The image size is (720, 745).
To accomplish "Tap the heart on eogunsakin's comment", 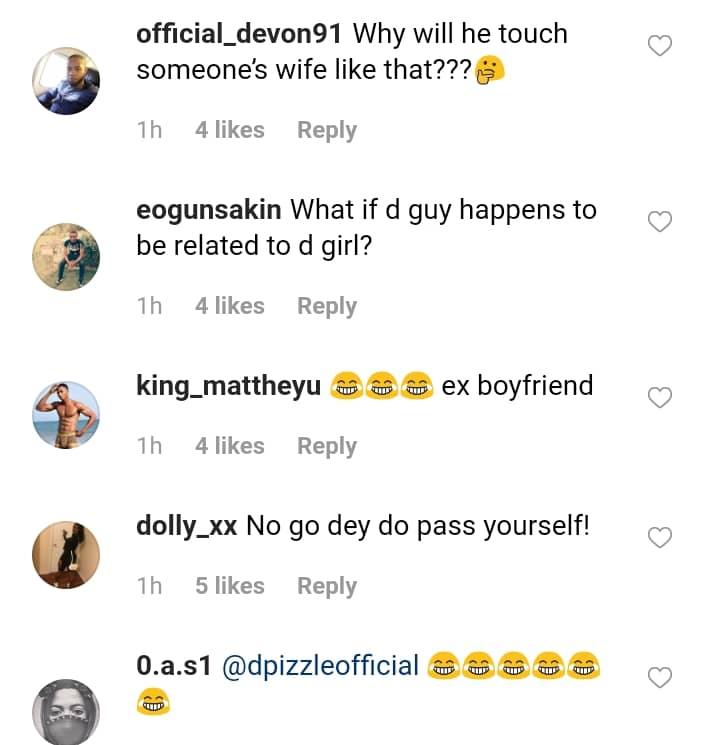I will (x=660, y=222).
